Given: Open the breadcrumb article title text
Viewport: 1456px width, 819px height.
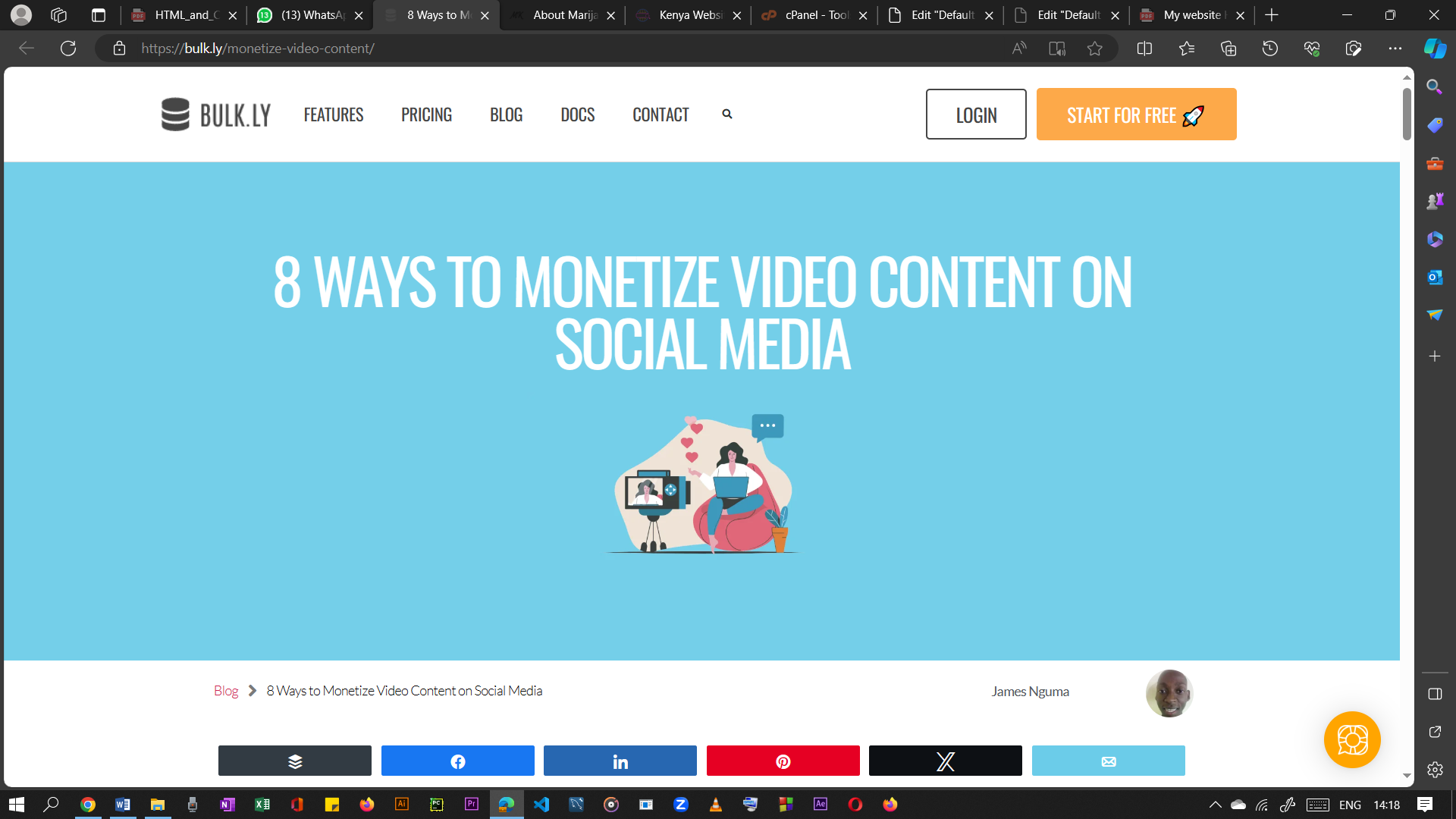Looking at the screenshot, I should (404, 691).
